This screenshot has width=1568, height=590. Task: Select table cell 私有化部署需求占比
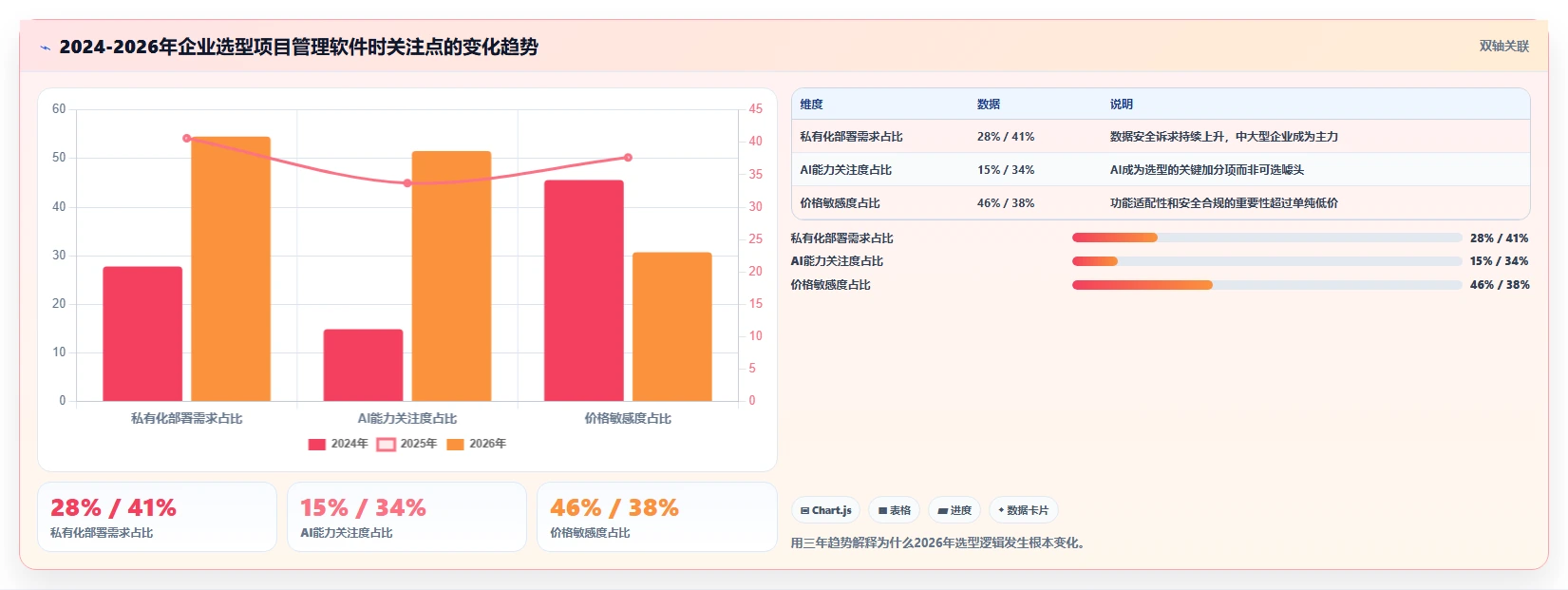851,137
